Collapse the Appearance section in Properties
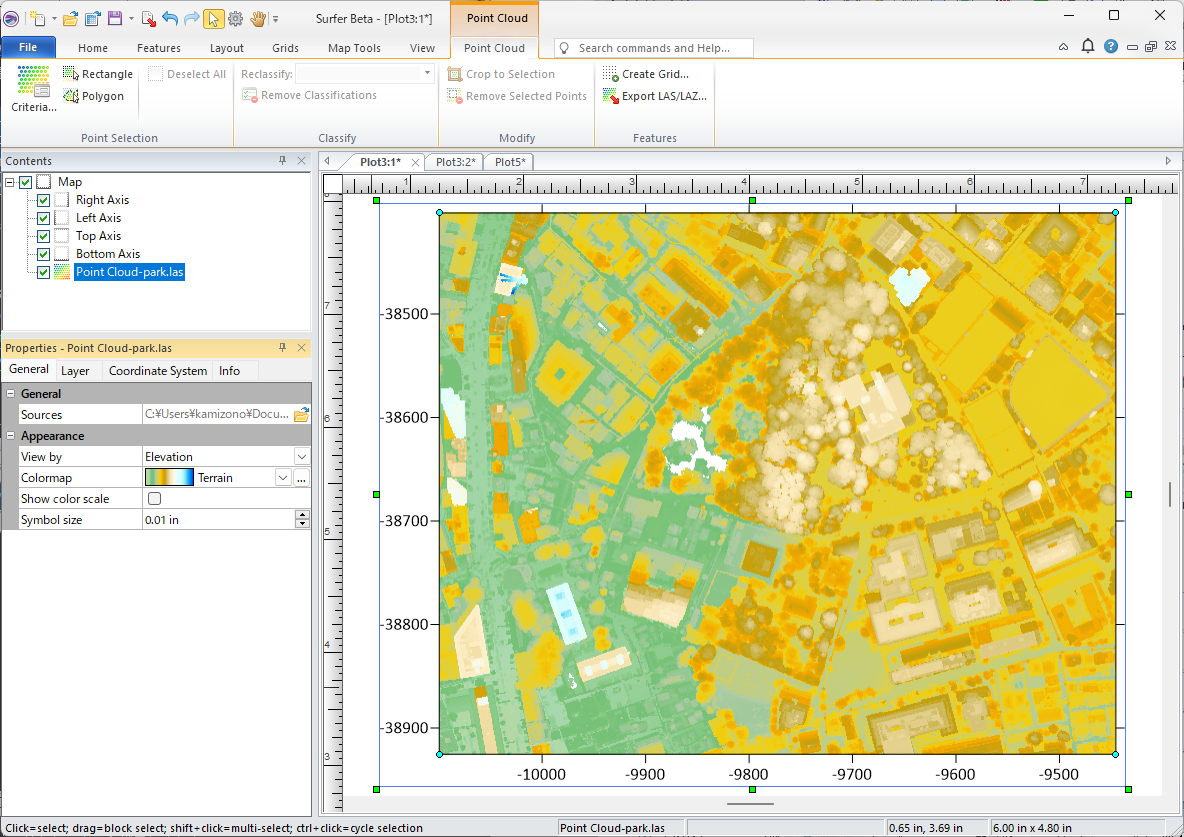 click(x=11, y=436)
